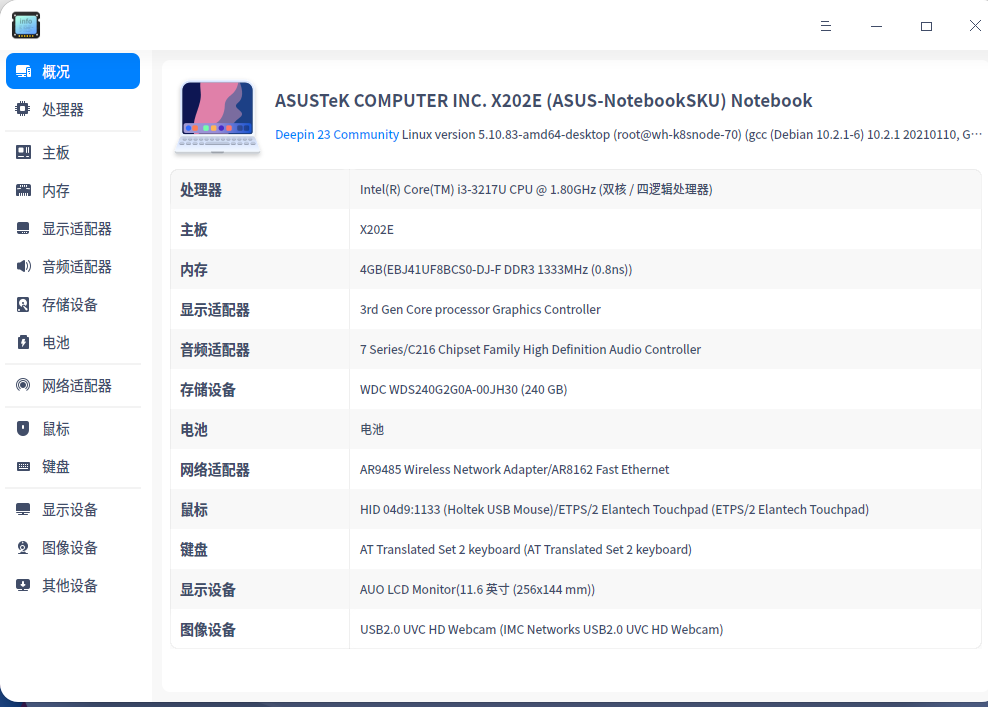Select the 电池 battery icon in sidebar

tap(22, 342)
